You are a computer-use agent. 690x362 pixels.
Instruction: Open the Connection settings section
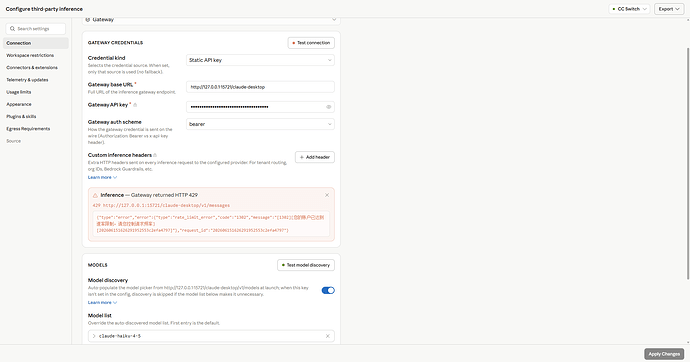(x=36, y=43)
